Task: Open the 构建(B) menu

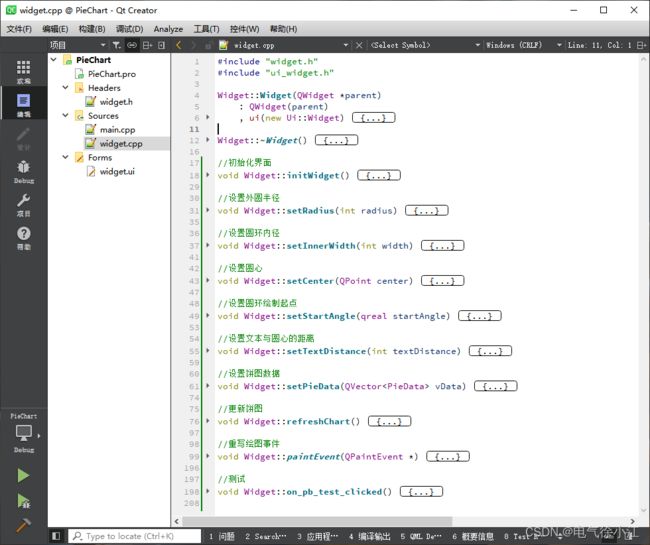Action: pyautogui.click(x=92, y=29)
